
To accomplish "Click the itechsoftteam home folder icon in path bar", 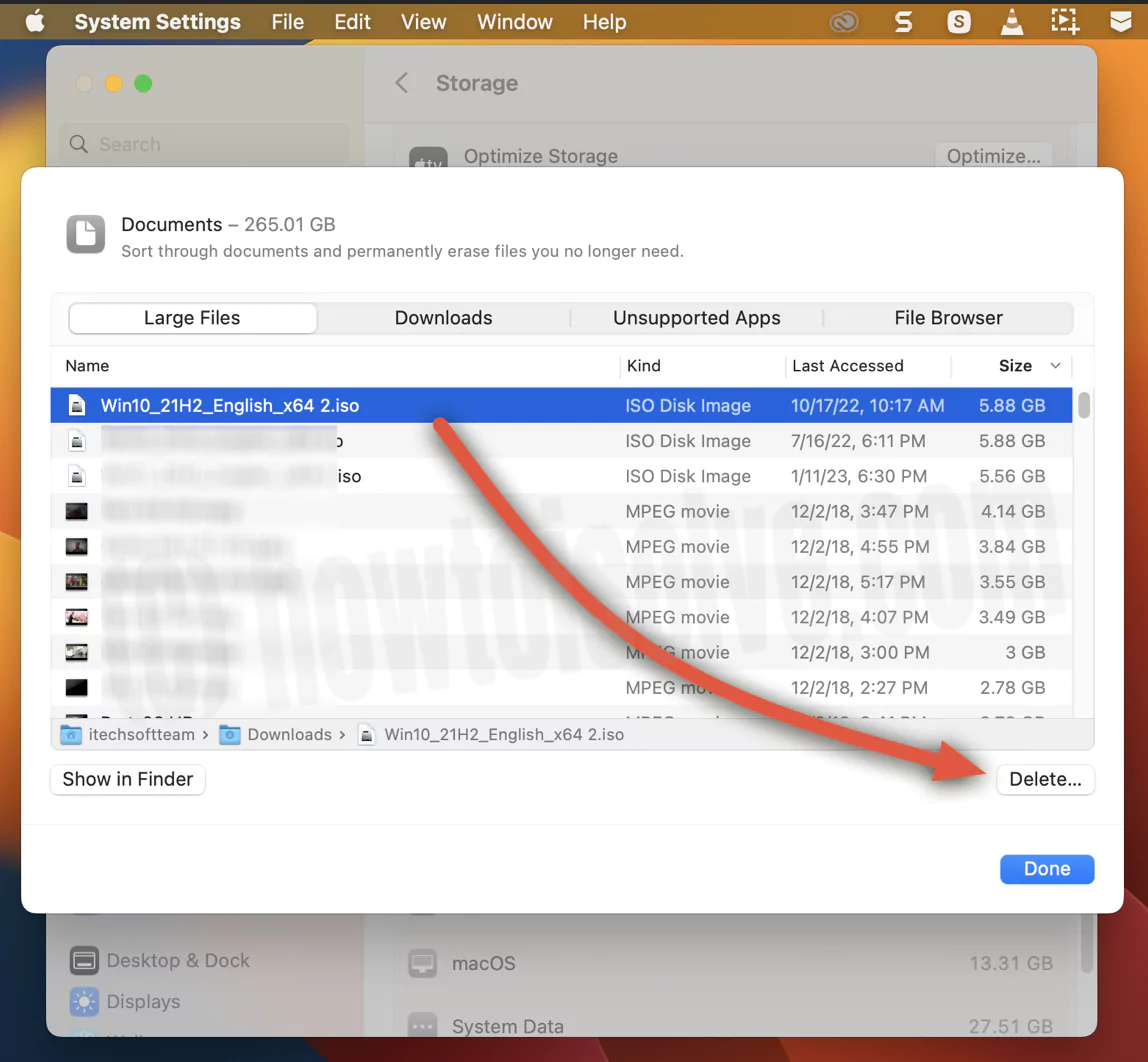I will (x=71, y=734).
